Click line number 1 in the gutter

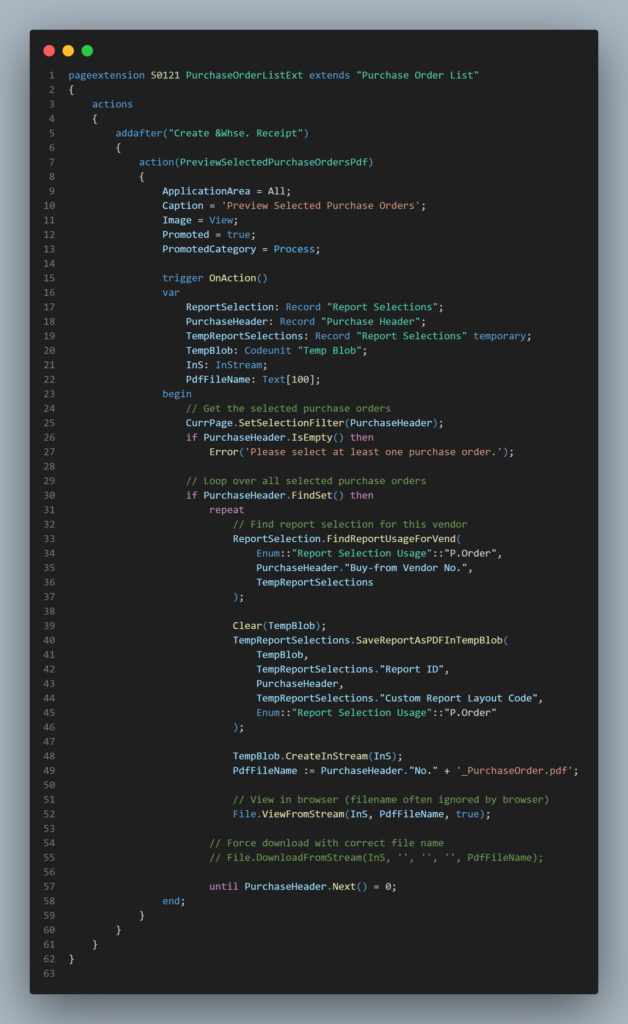click(x=51, y=75)
